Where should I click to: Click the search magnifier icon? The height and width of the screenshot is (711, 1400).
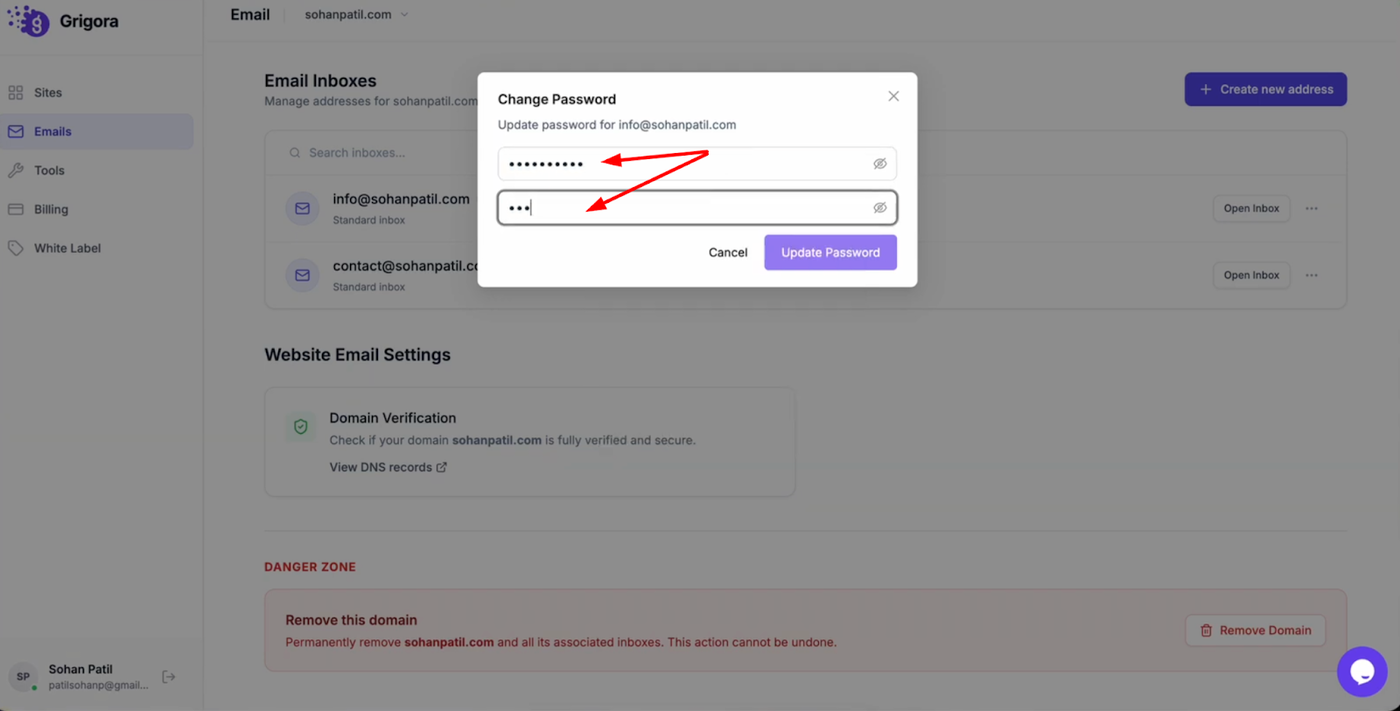[295, 153]
